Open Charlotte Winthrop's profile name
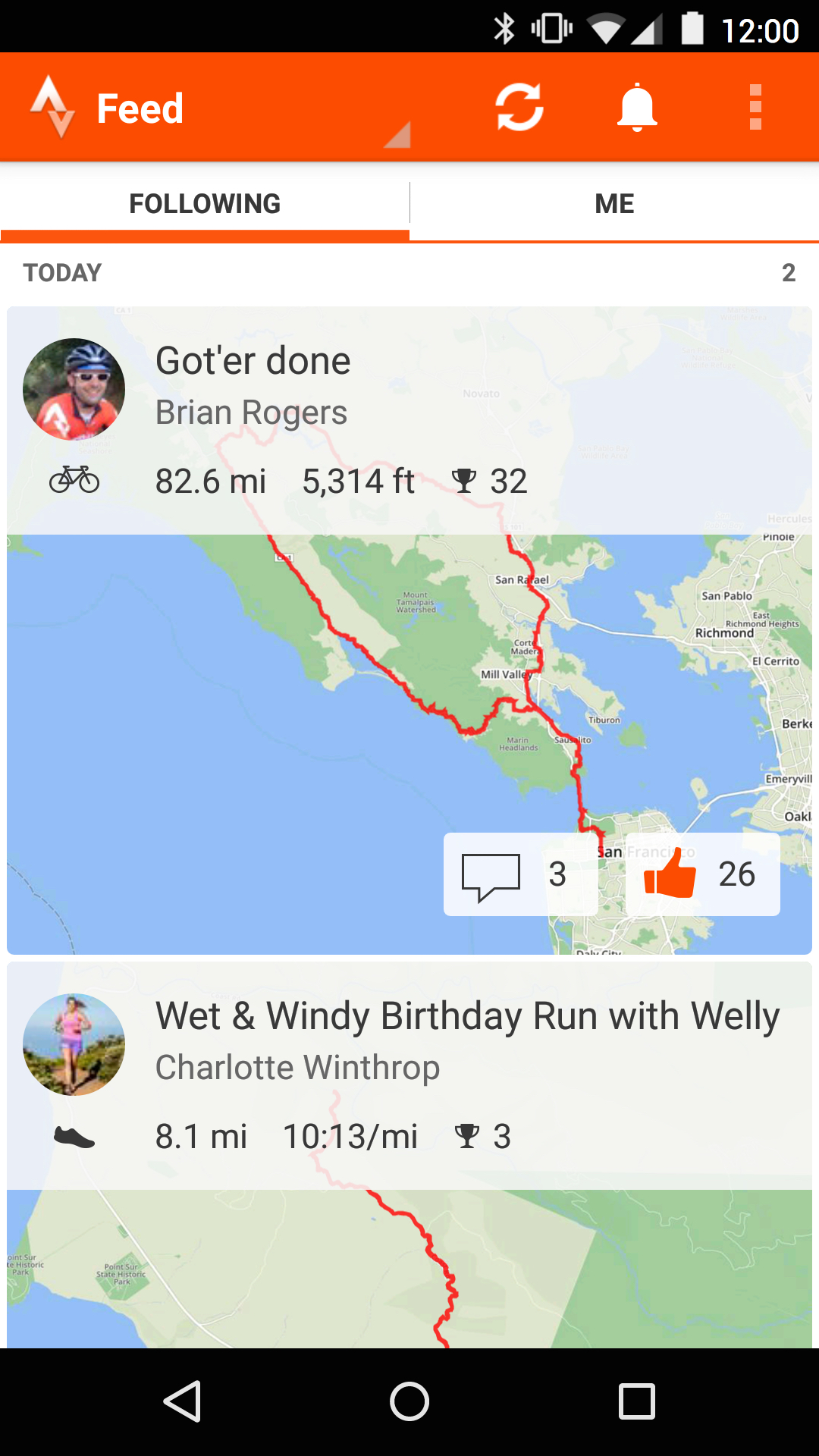The height and width of the screenshot is (1456, 819). 297,1068
